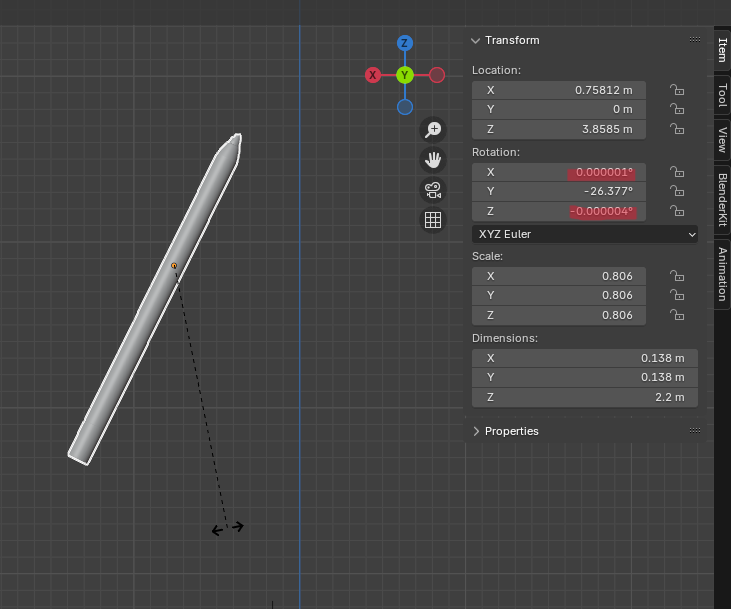This screenshot has width=731, height=609.
Task: Lock Rotation Y with padlock
Action: [677, 191]
